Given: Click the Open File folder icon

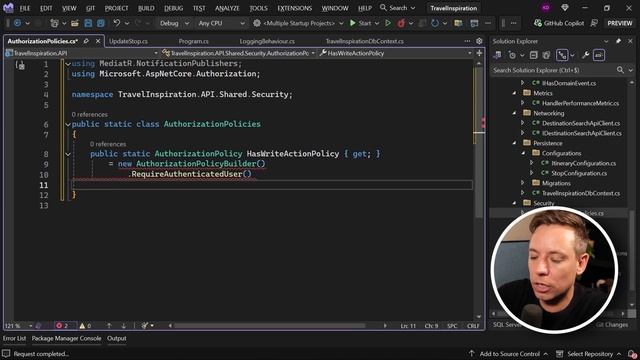Looking at the screenshot, I should [x=75, y=23].
